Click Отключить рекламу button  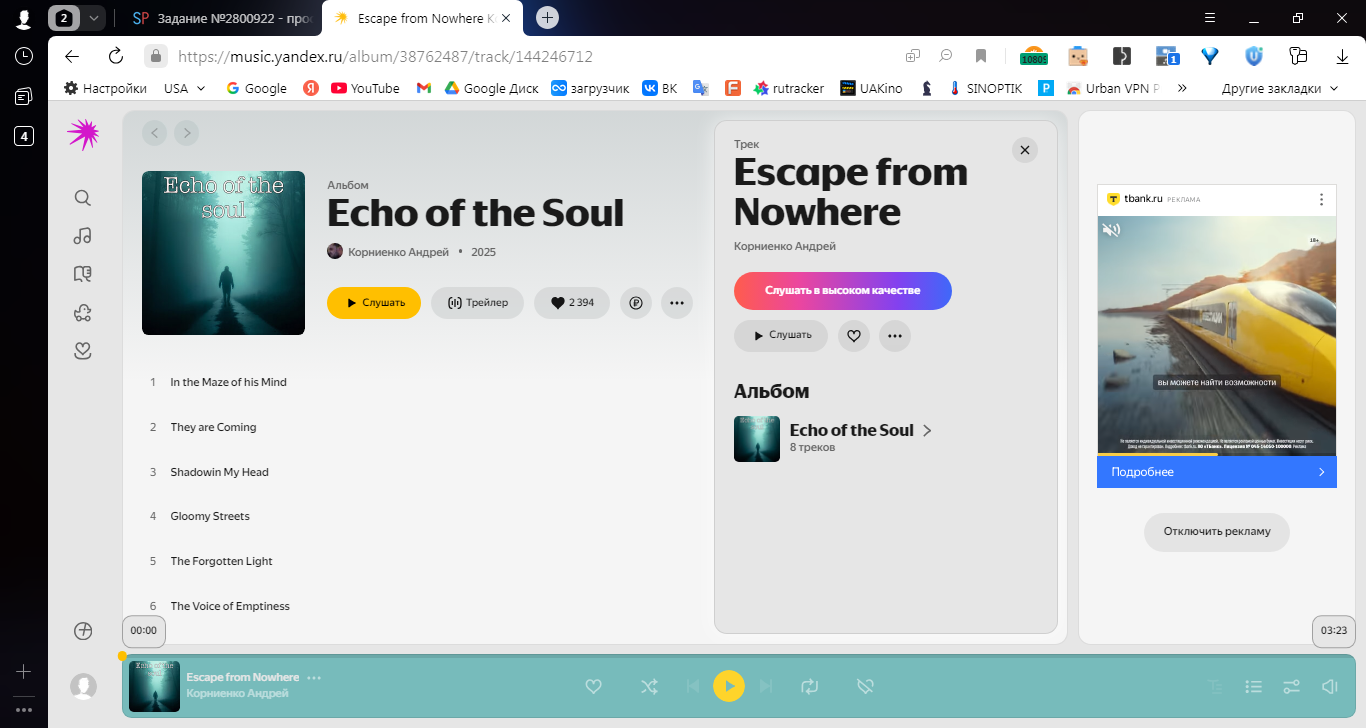click(1217, 532)
